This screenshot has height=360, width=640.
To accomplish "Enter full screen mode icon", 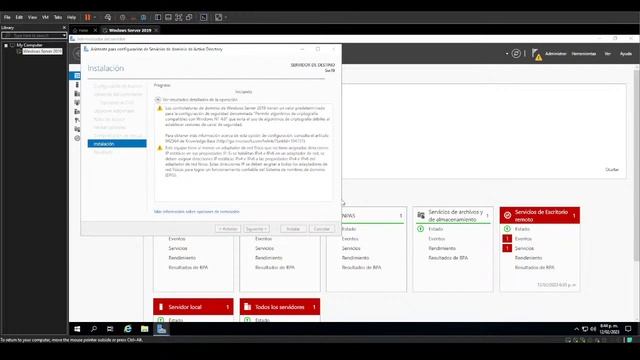I will [x=179, y=17].
